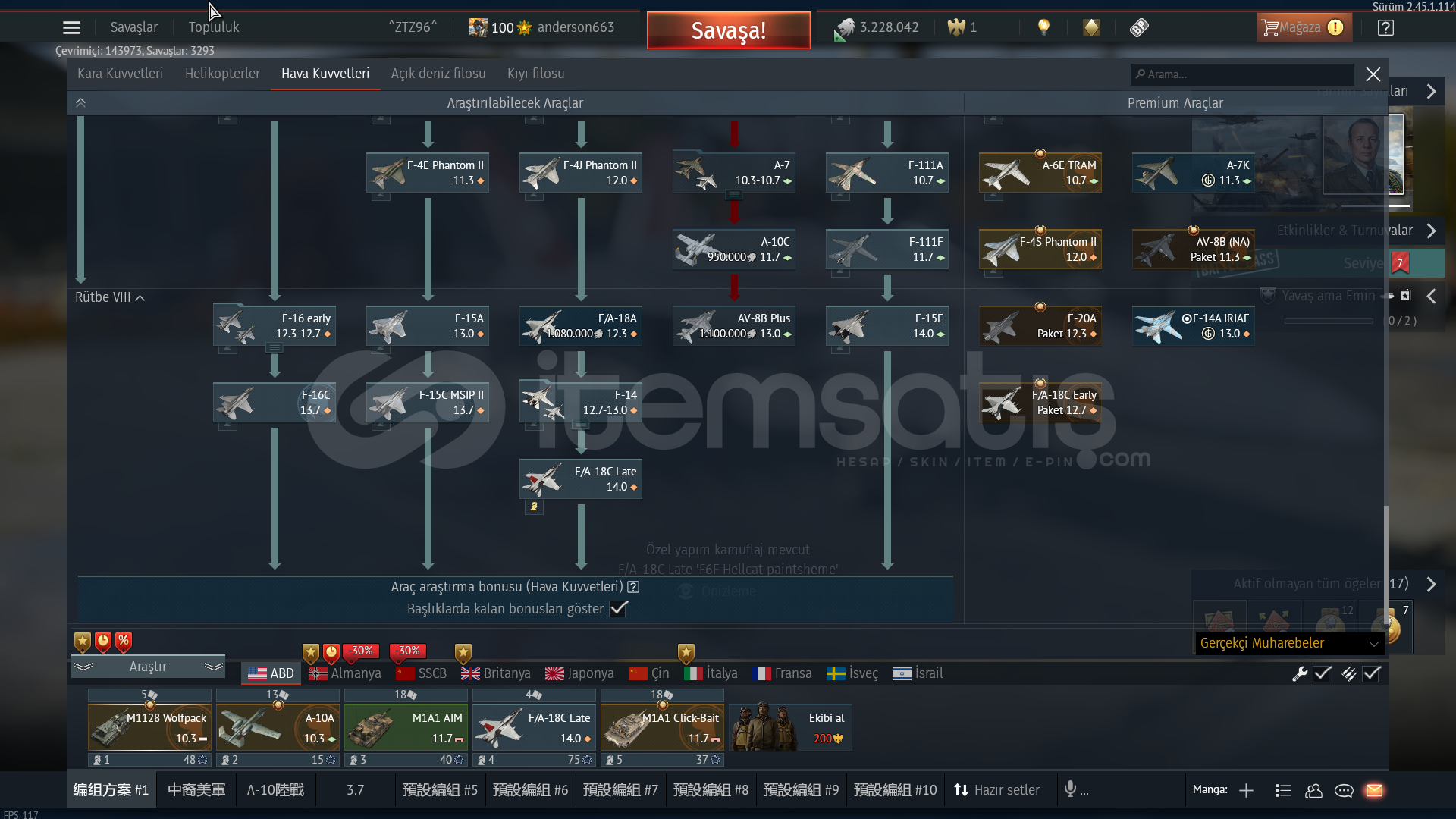The height and width of the screenshot is (819, 1456).
Task: Open the mail envelope inbox
Action: point(1374,790)
